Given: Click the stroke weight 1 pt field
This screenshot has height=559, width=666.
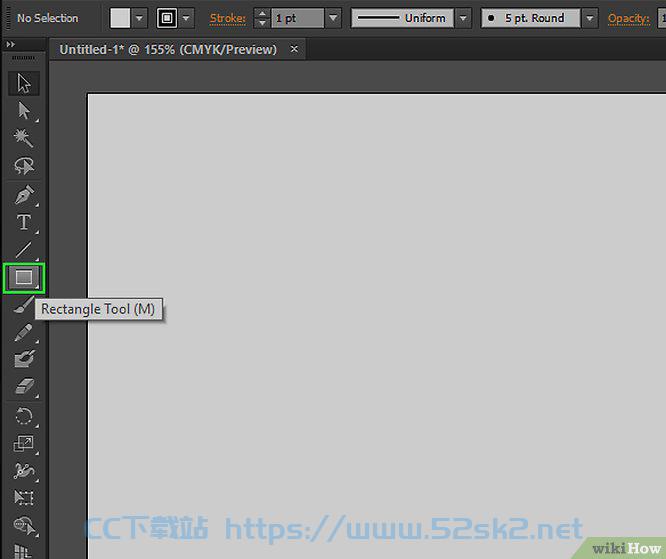Looking at the screenshot, I should pos(297,18).
